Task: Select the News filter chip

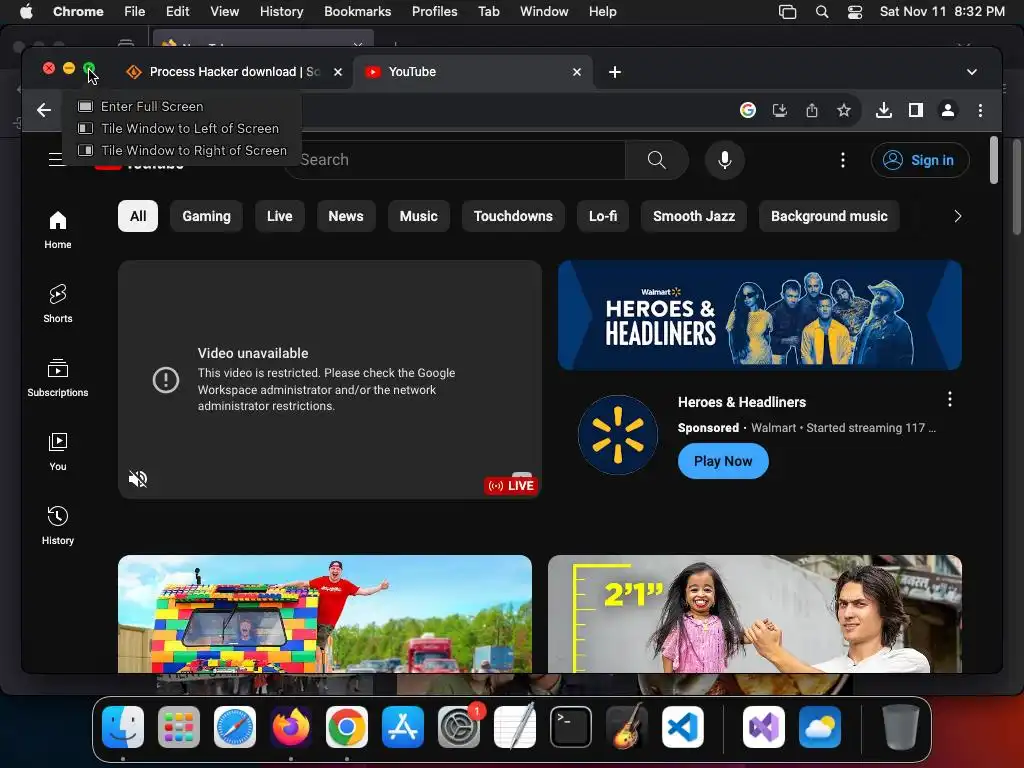Action: [345, 216]
